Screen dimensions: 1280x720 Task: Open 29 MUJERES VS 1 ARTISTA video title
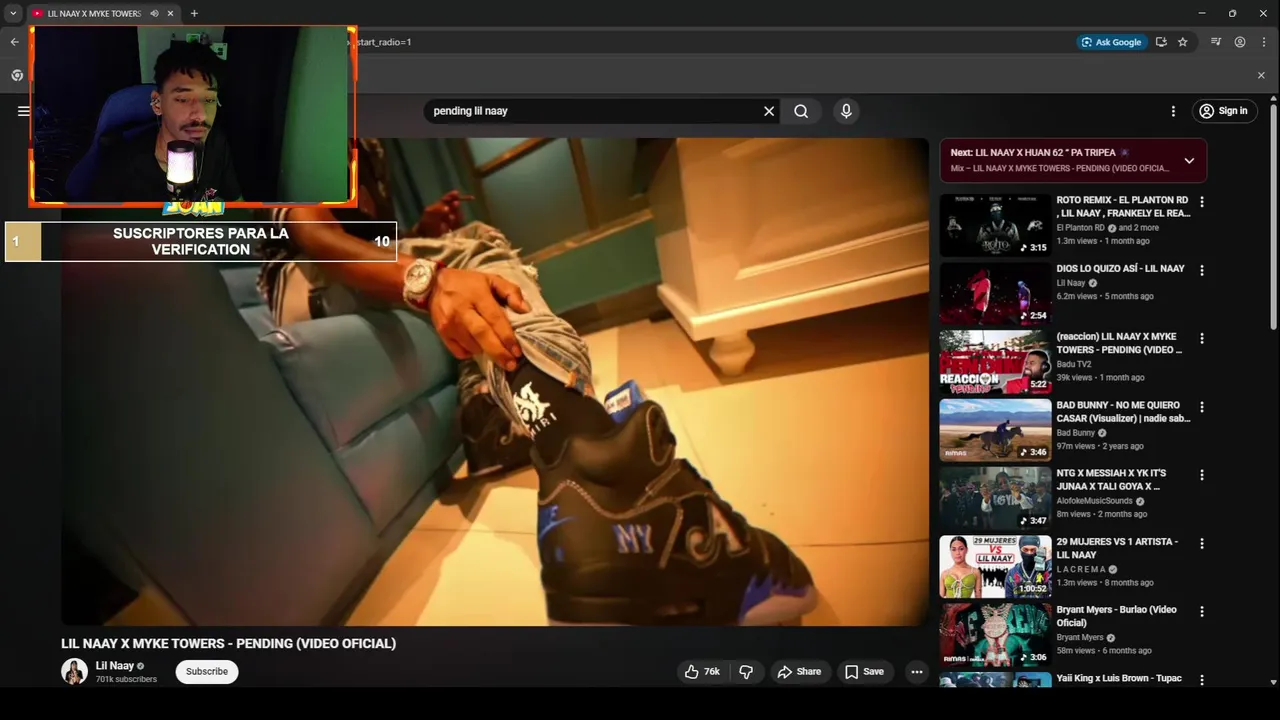tap(1117, 548)
